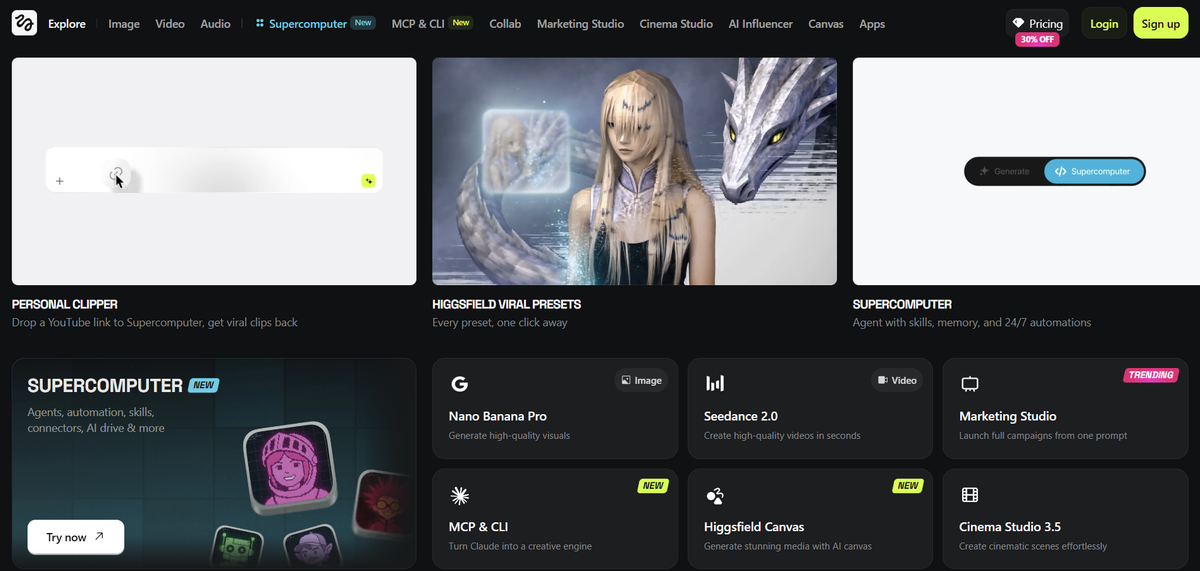Image resolution: width=1200 pixels, height=571 pixels.
Task: Open the Marketing Studio card title
Action: (x=1008, y=416)
